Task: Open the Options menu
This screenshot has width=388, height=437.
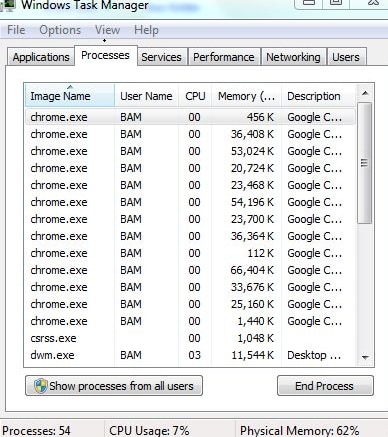Action: [x=60, y=30]
